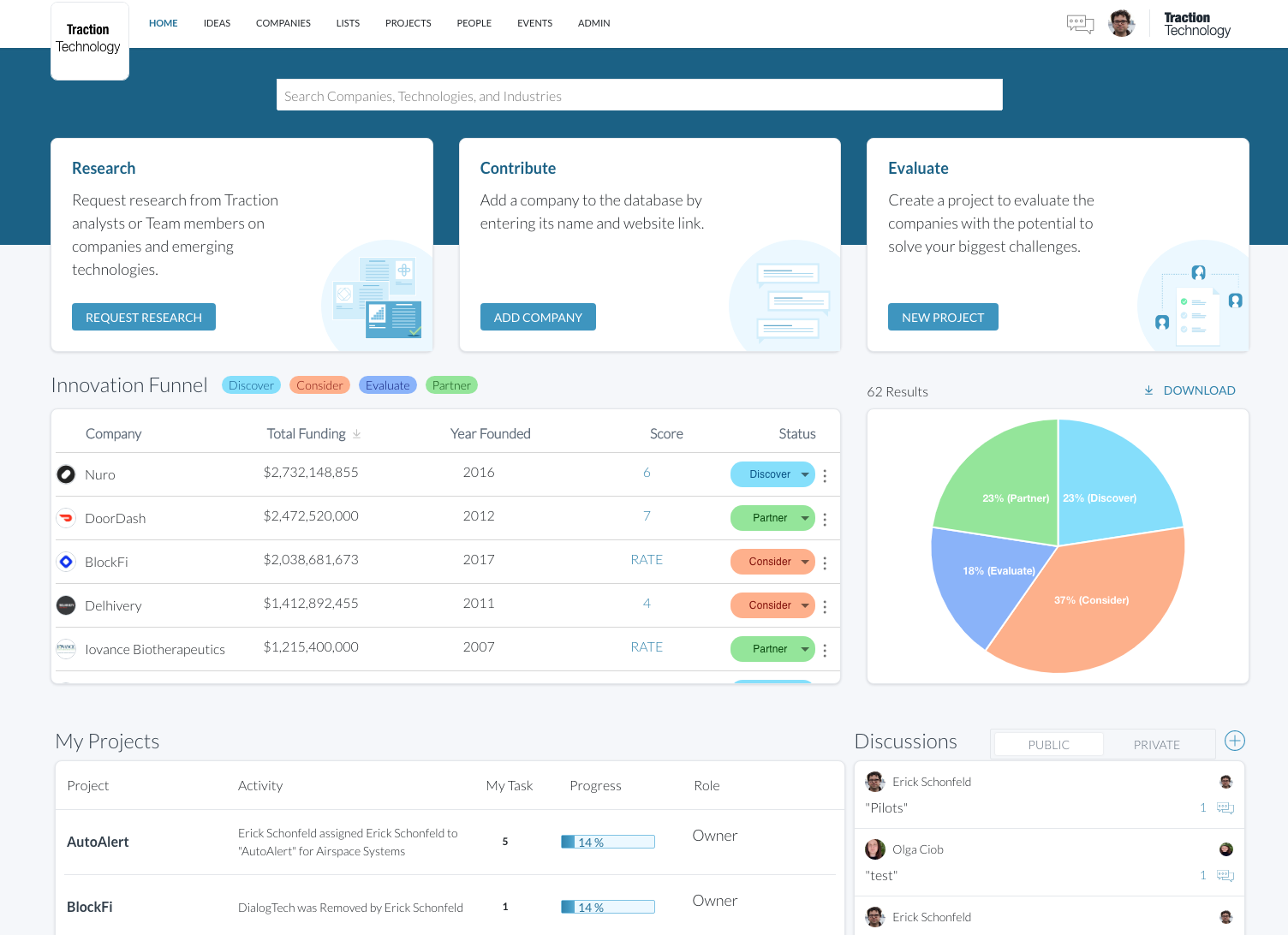Click the BlockFi project progress bar
The image size is (1288, 935).
click(608, 908)
